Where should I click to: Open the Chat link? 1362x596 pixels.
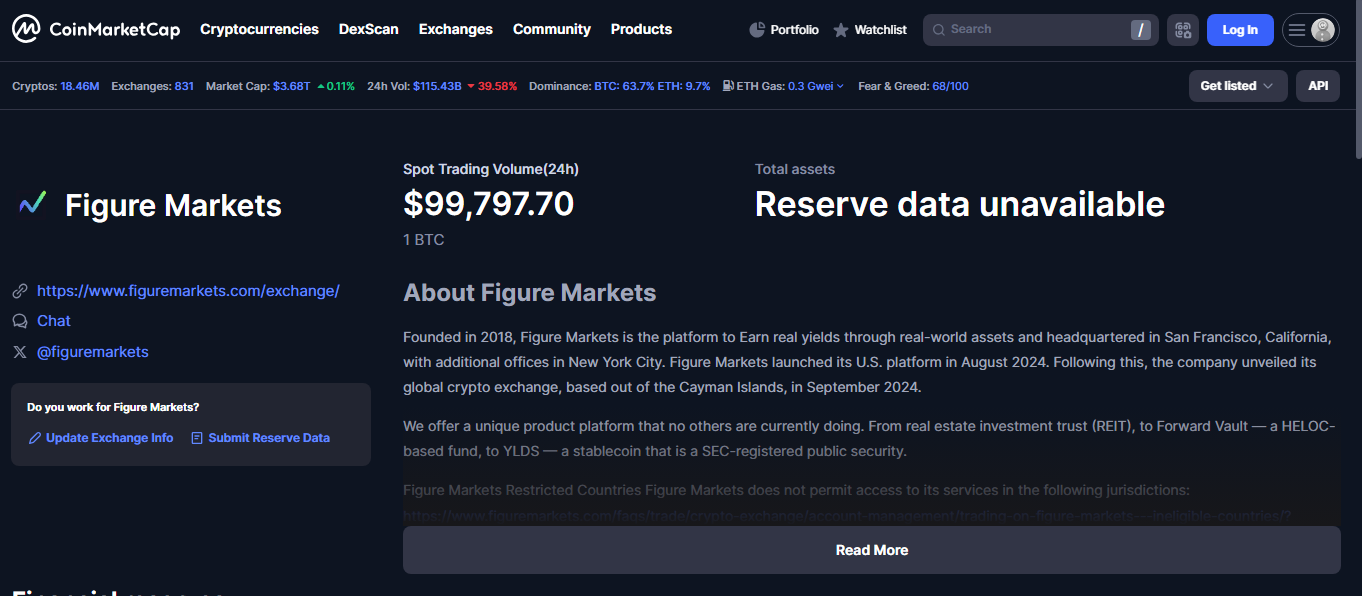point(54,321)
